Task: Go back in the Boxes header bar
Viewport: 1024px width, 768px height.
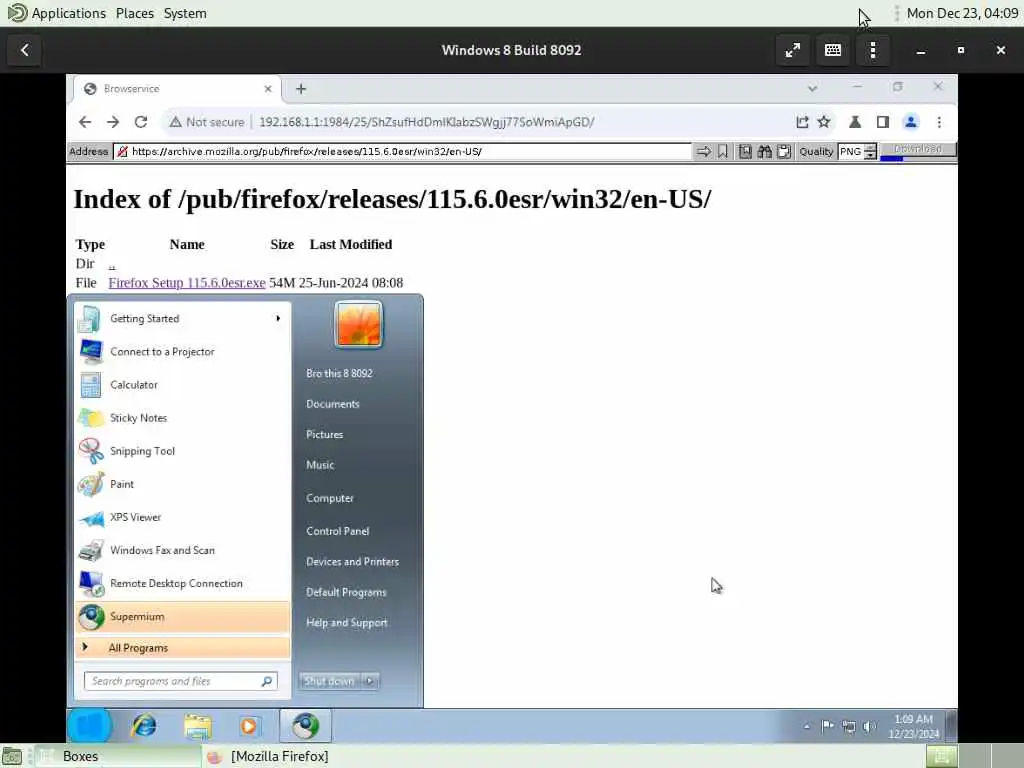Action: [x=25, y=50]
